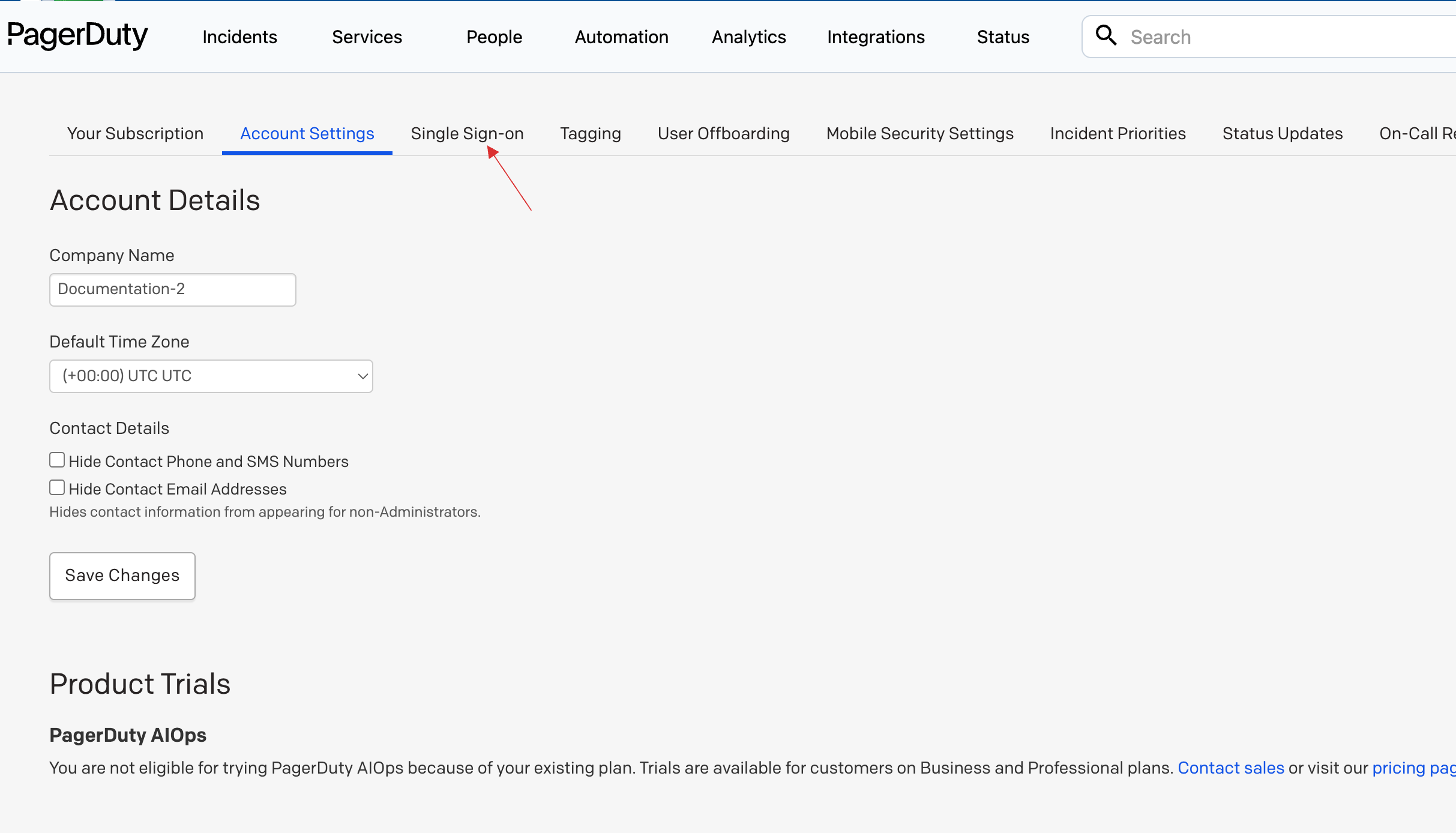Open Mobile Security Settings tab
The height and width of the screenshot is (833, 1456).
pos(919,133)
